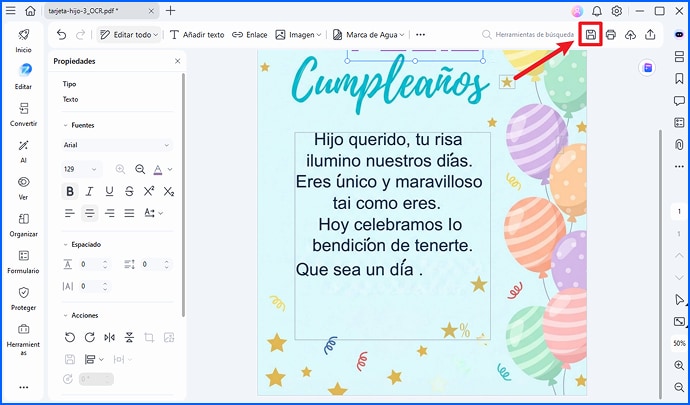This screenshot has height=405, width=690.
Task: Open the Herramientas sidebar section
Action: click(x=23, y=339)
